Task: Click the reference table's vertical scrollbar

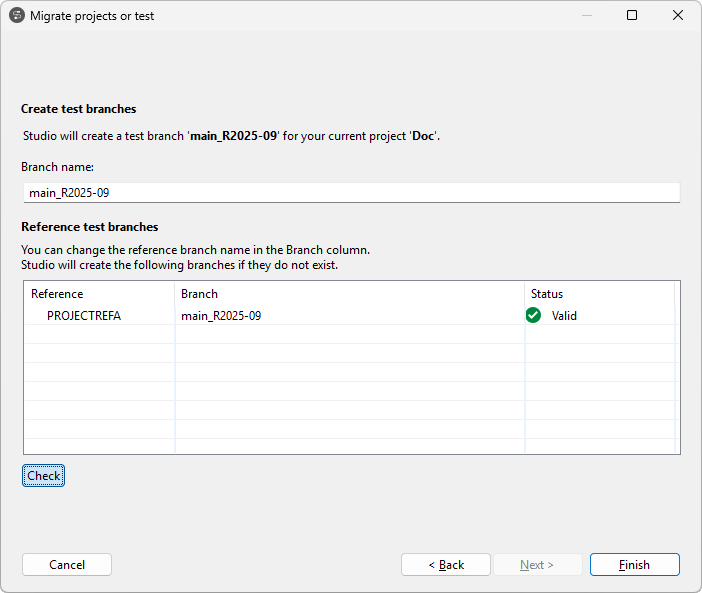Action: [x=678, y=368]
